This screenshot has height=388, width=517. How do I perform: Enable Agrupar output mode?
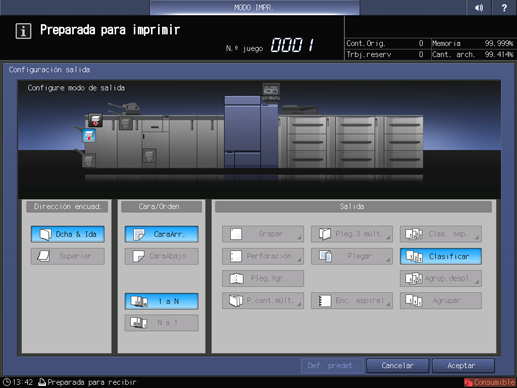(x=441, y=300)
